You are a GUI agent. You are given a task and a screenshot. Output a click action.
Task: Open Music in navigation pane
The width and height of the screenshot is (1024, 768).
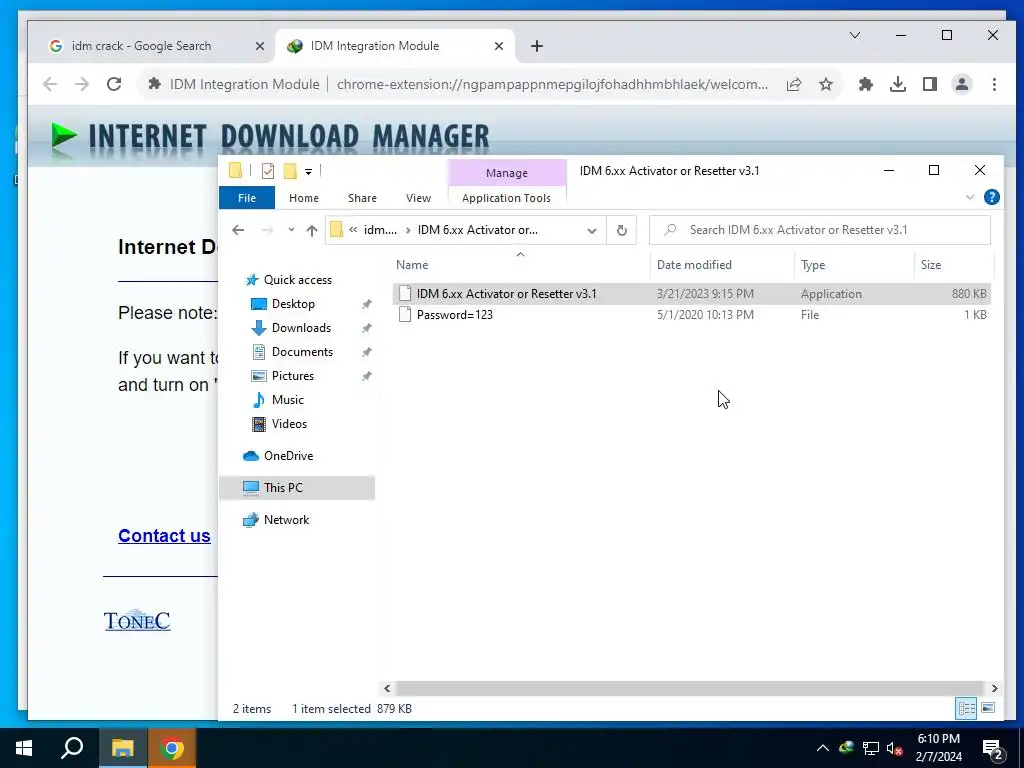pos(287,400)
